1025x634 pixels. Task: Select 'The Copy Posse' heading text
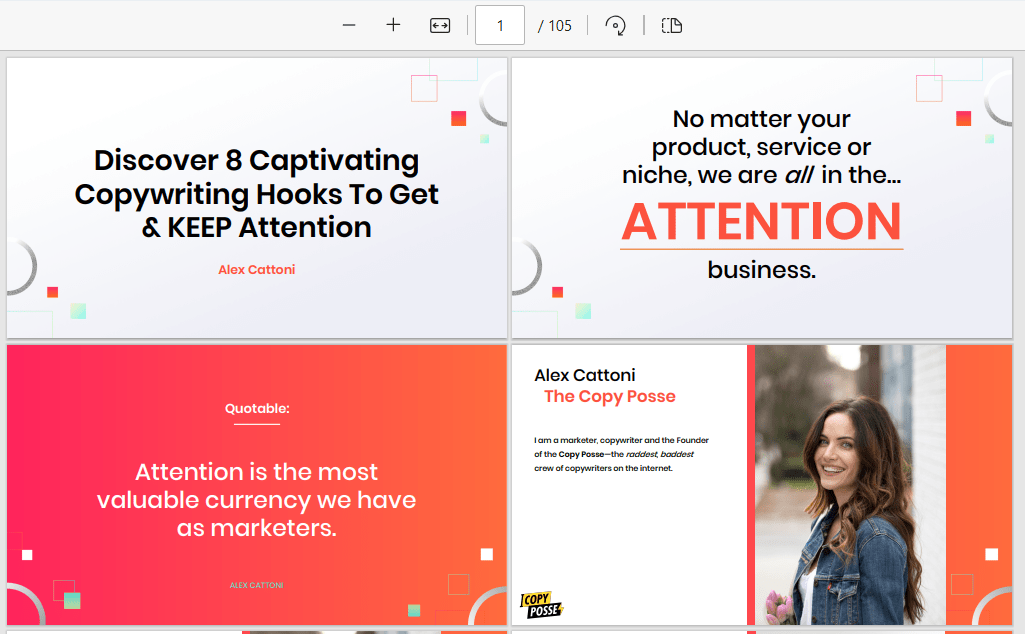pyautogui.click(x=610, y=396)
